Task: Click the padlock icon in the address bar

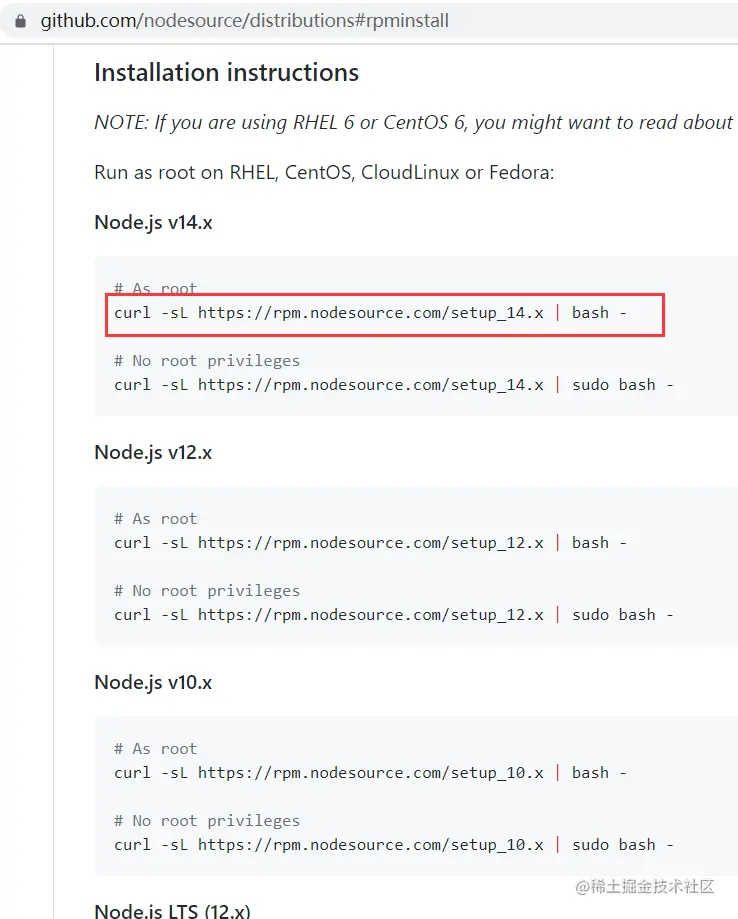Action: [20, 21]
